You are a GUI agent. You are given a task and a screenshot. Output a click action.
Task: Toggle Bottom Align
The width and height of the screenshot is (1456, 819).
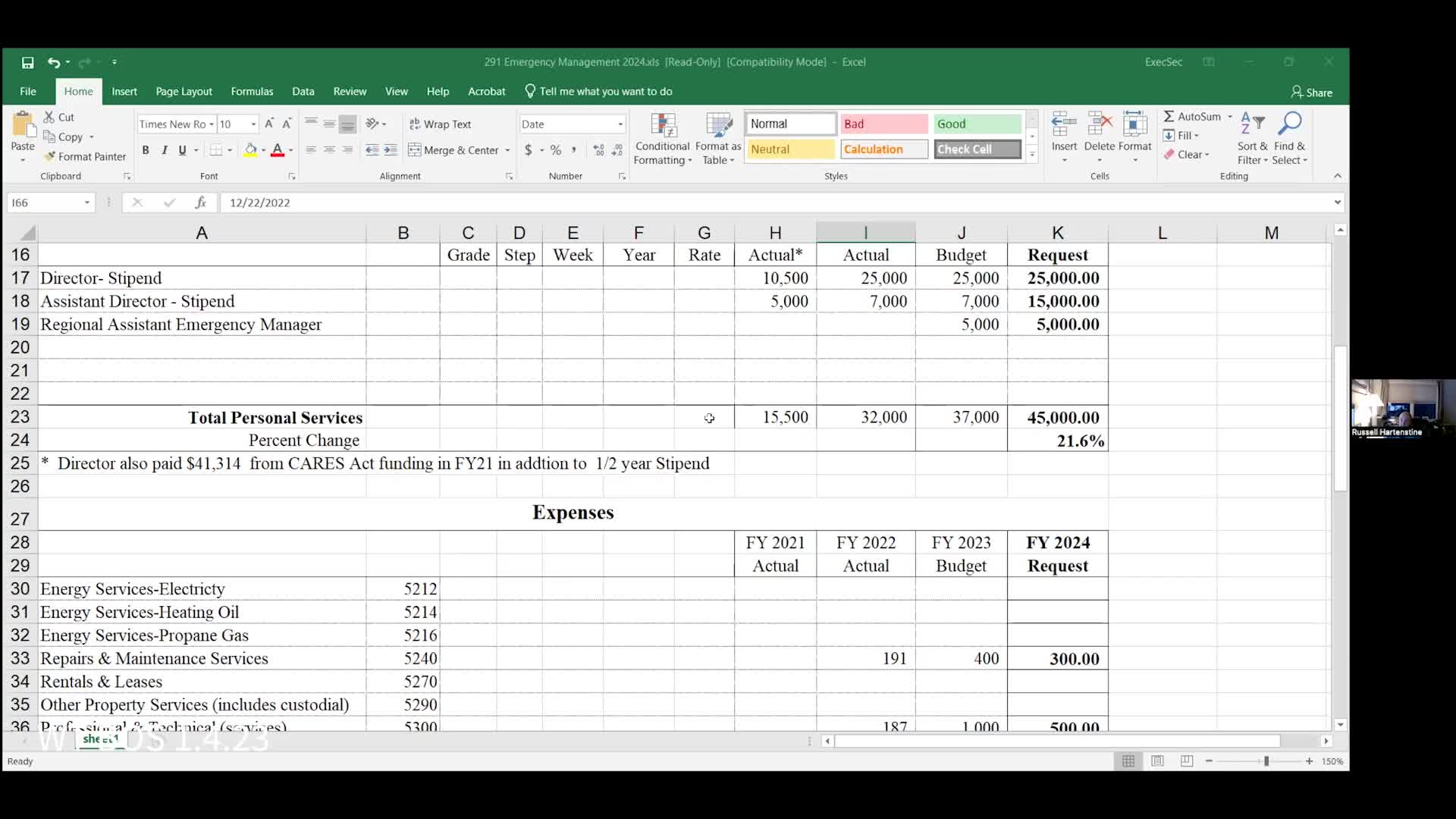point(347,124)
